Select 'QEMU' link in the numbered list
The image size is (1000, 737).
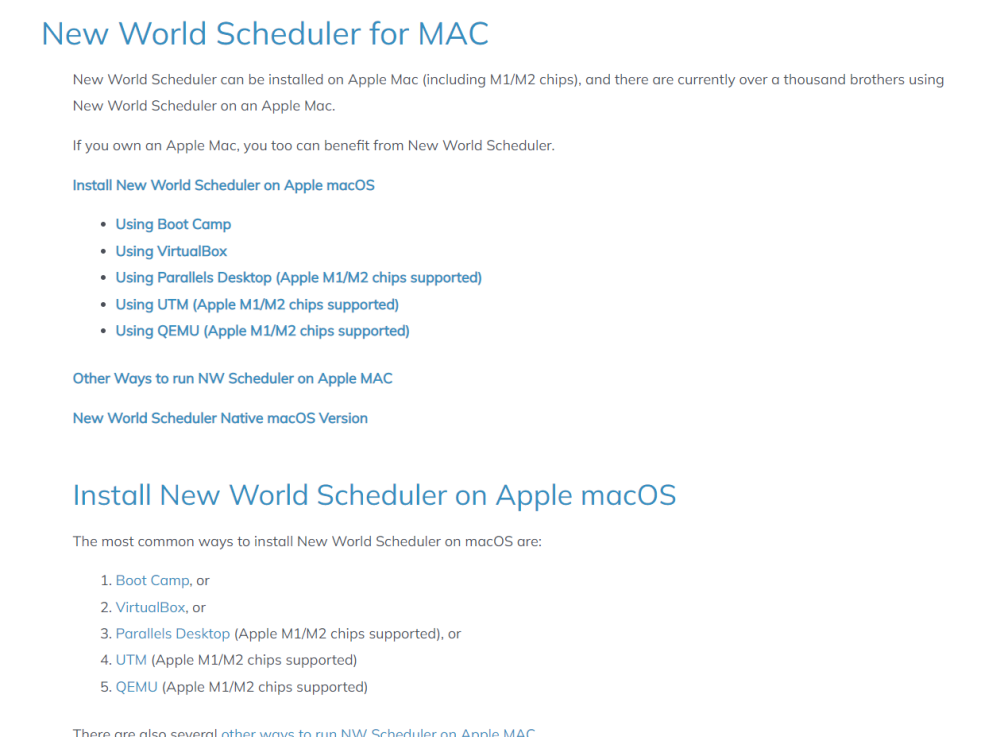[x=136, y=687]
